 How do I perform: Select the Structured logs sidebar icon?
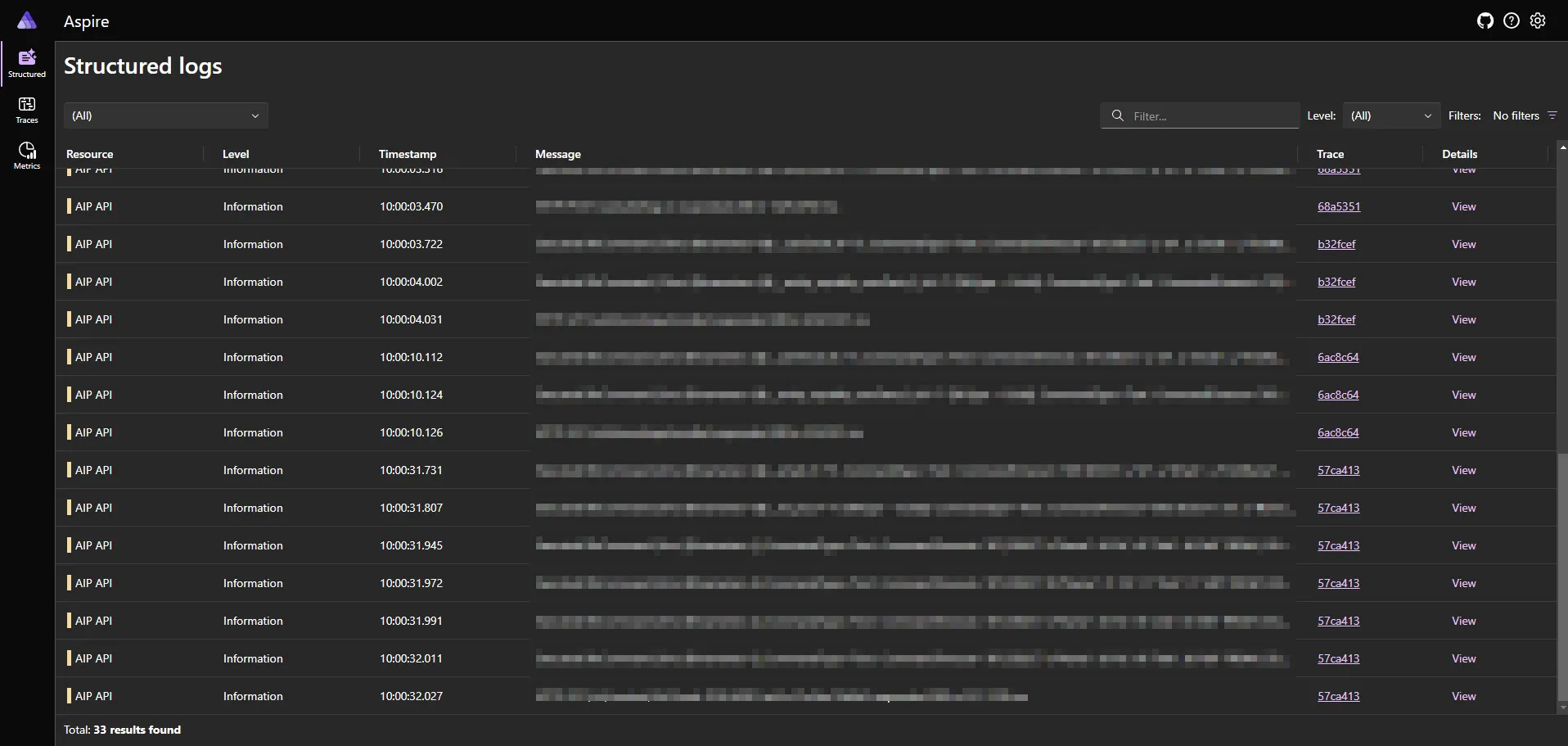point(27,63)
